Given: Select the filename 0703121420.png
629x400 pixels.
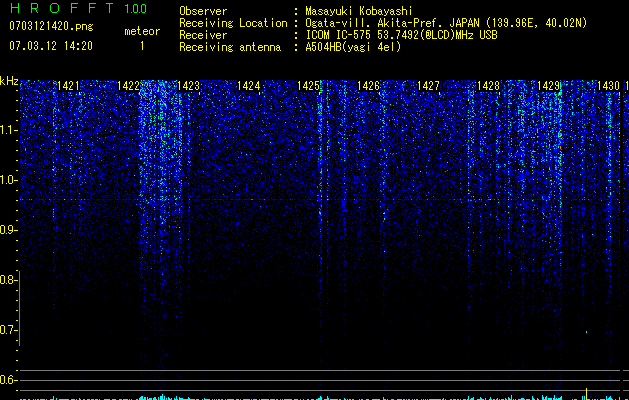Looking at the screenshot, I should (x=51, y=26).
